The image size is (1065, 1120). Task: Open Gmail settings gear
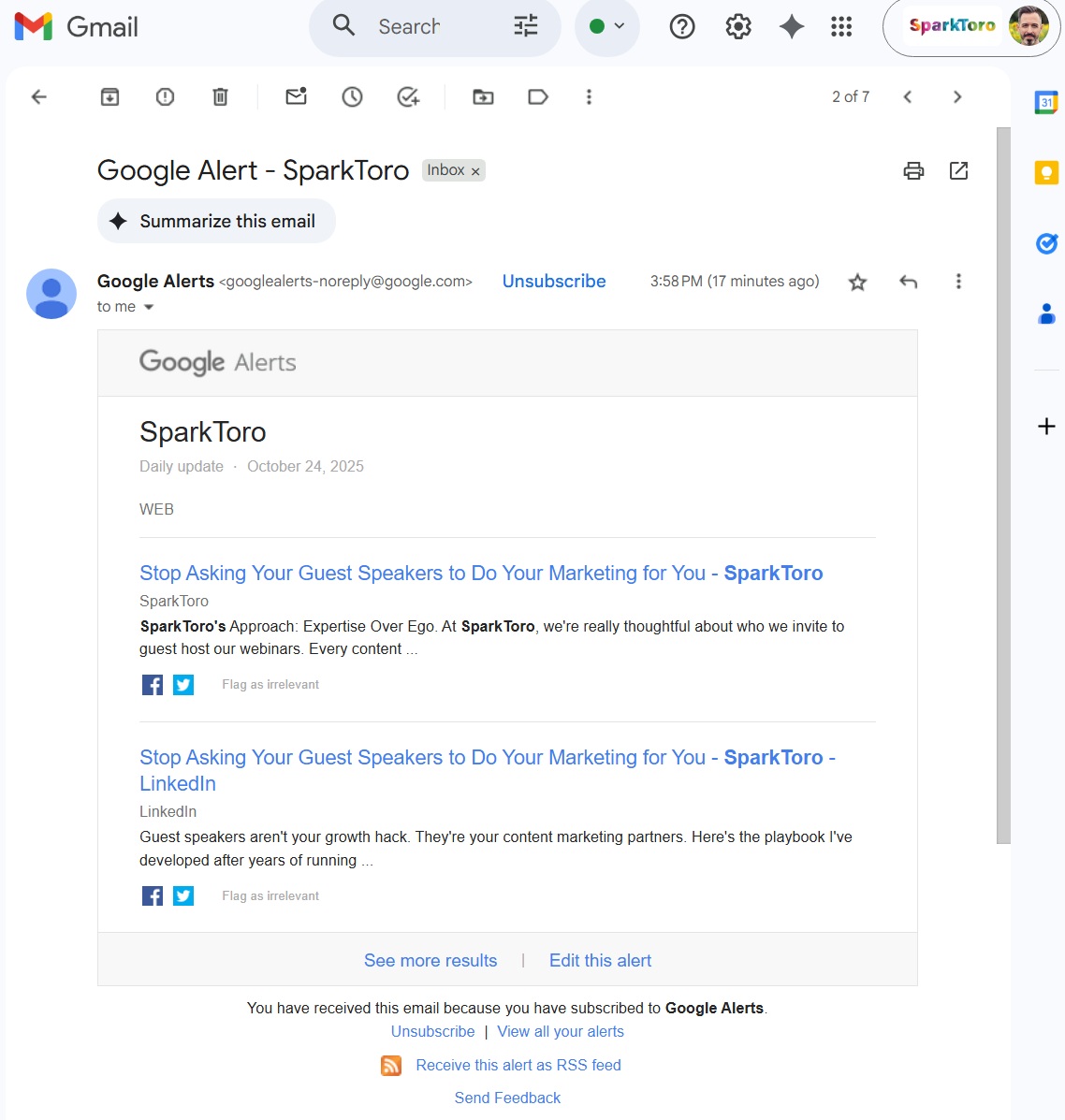737,27
